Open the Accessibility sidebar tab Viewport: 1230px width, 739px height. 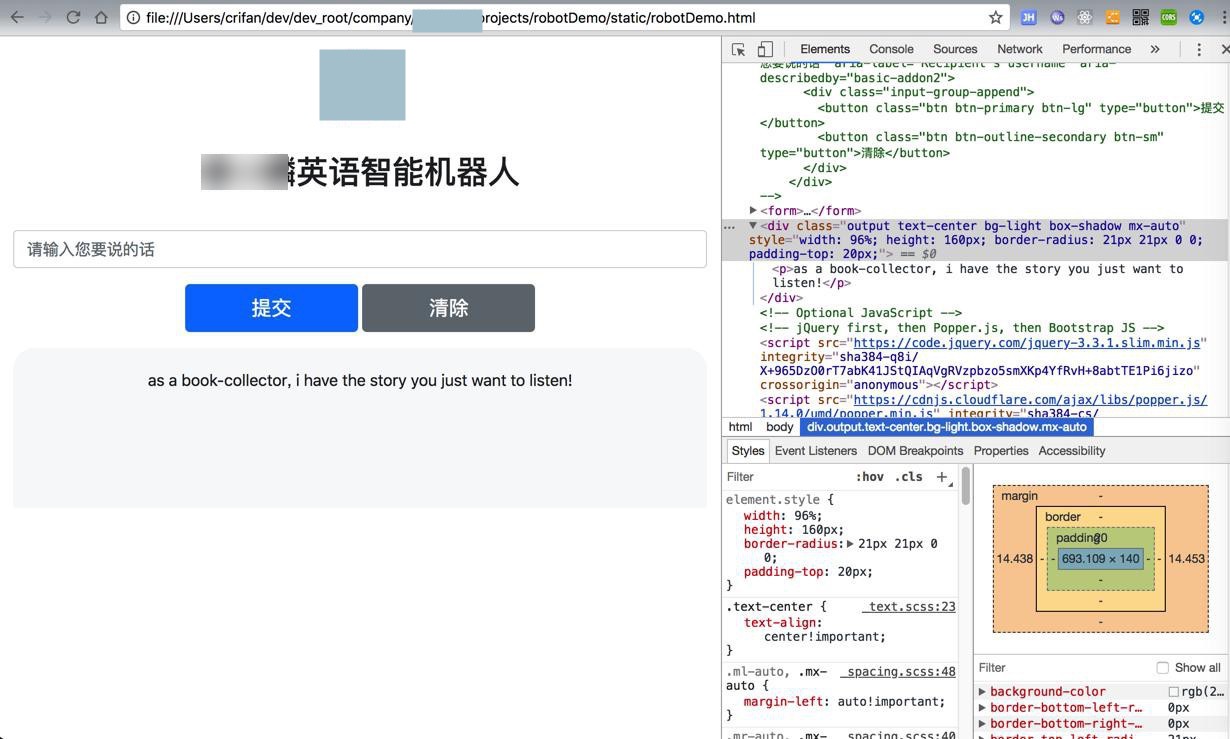pos(1072,451)
